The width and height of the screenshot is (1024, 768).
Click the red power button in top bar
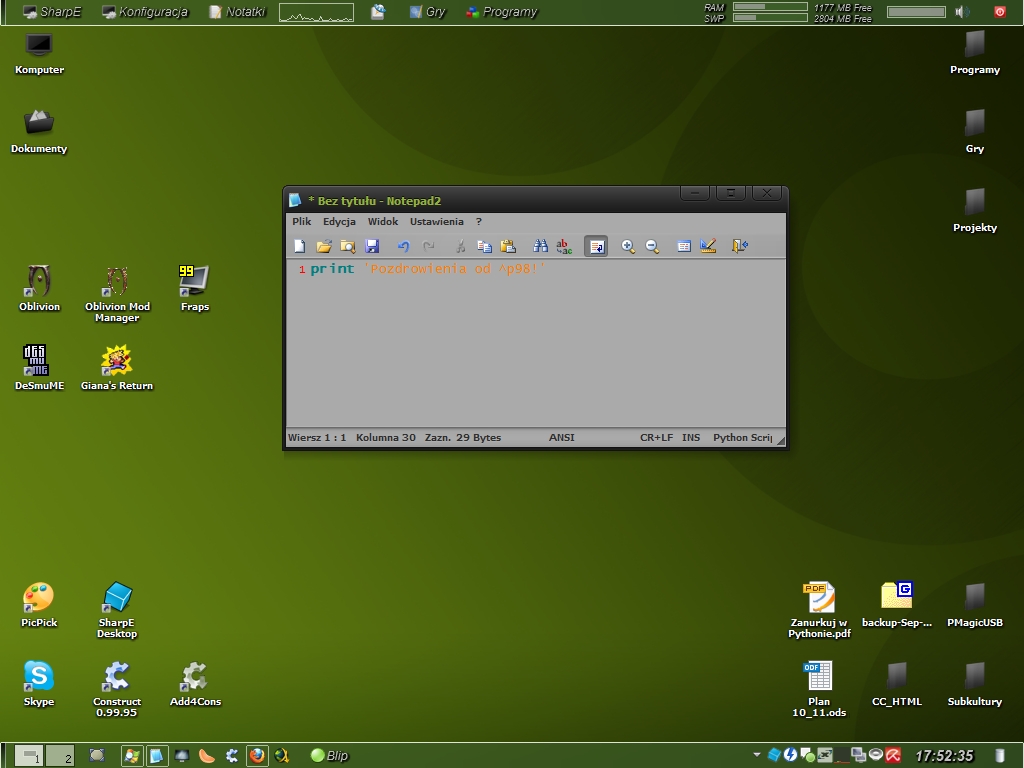click(x=999, y=12)
